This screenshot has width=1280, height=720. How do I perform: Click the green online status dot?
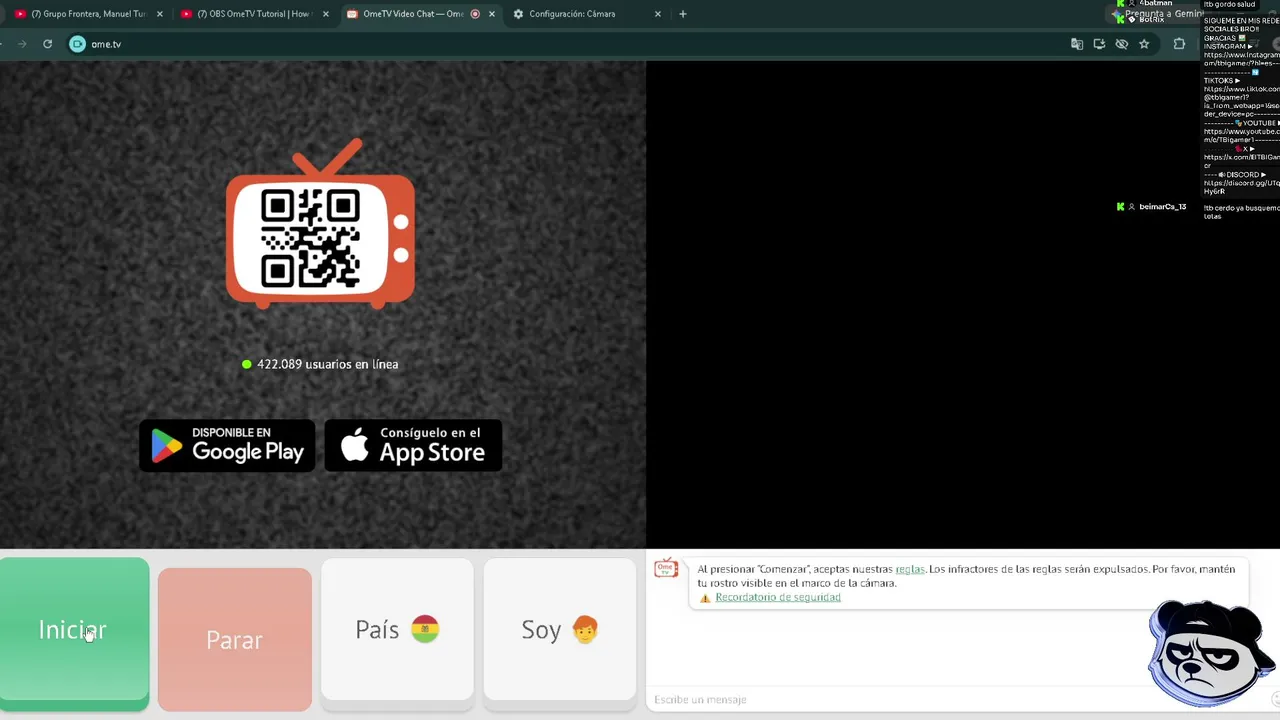[247, 364]
